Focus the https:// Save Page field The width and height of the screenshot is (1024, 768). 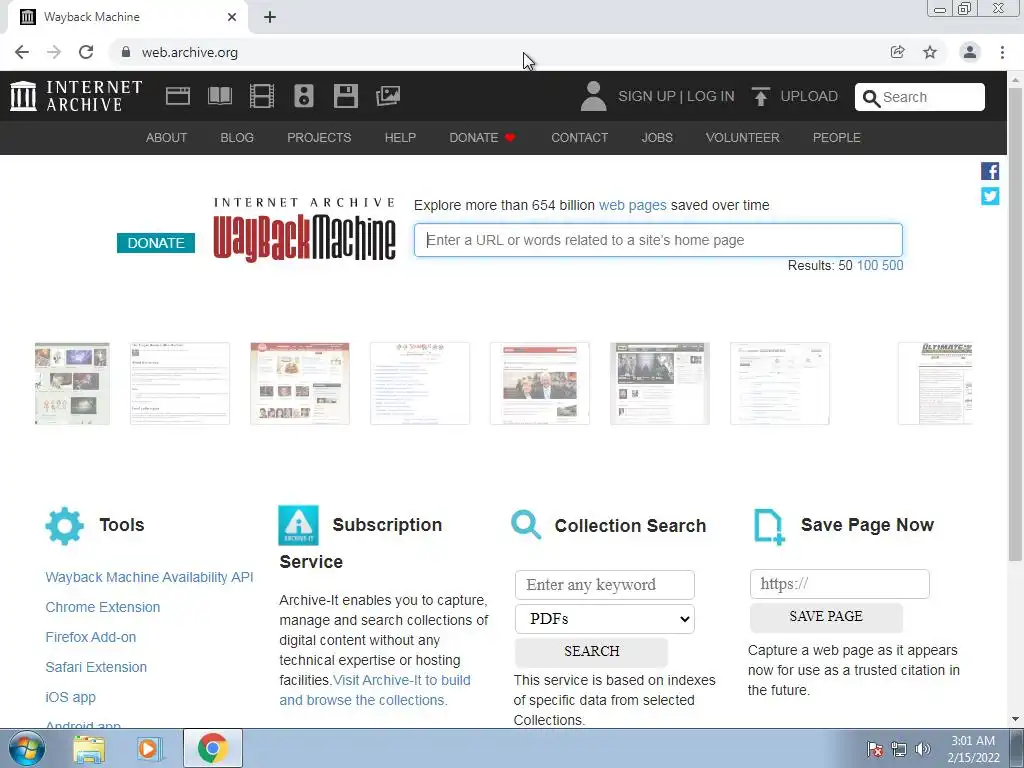tap(840, 584)
